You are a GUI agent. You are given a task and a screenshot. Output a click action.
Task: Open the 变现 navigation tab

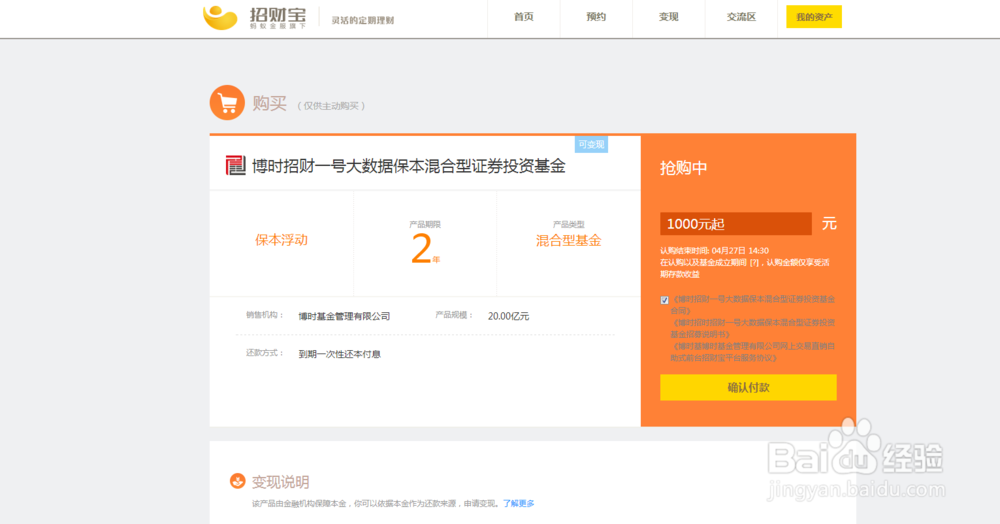click(668, 17)
